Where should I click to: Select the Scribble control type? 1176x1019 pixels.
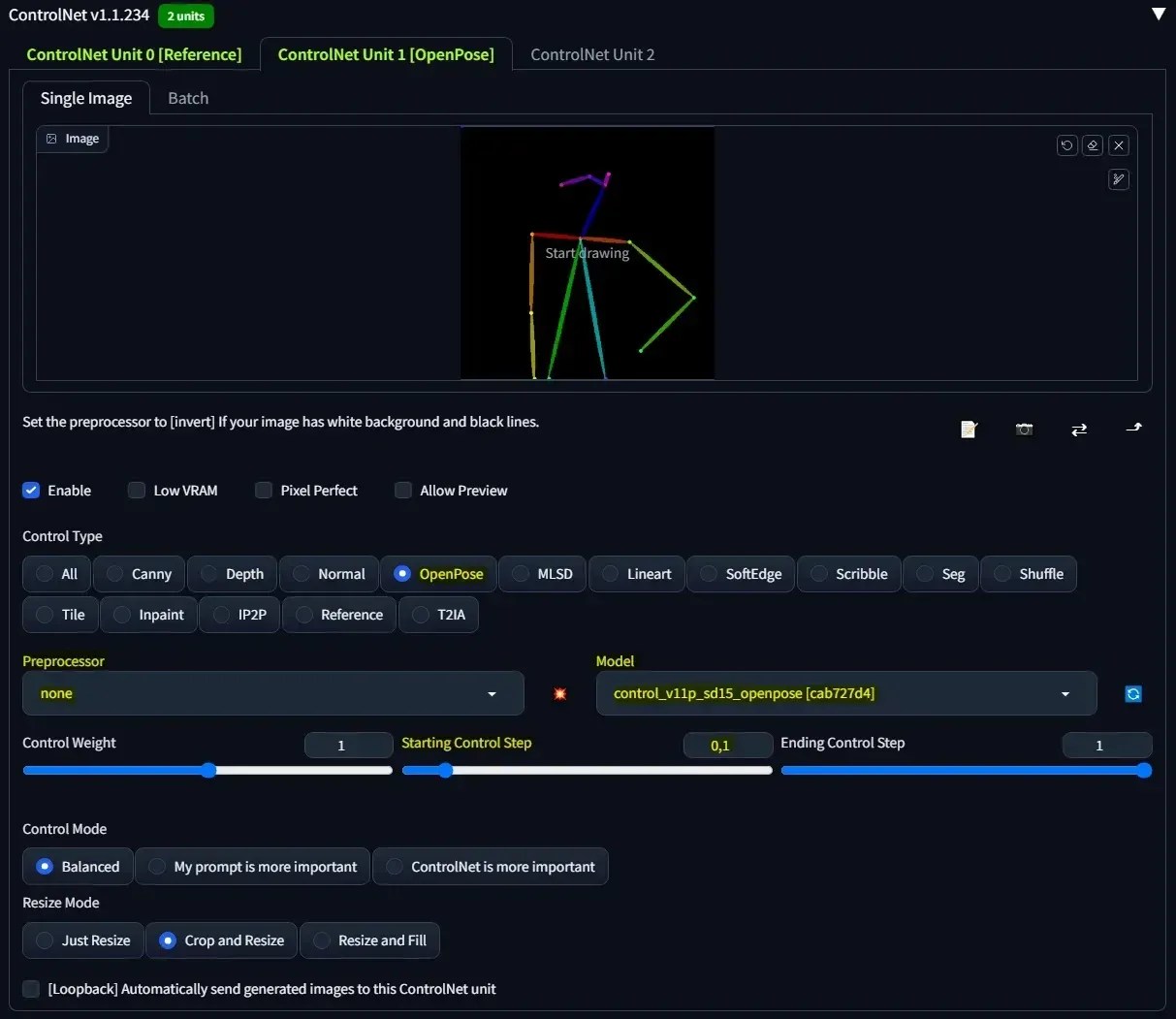point(849,574)
